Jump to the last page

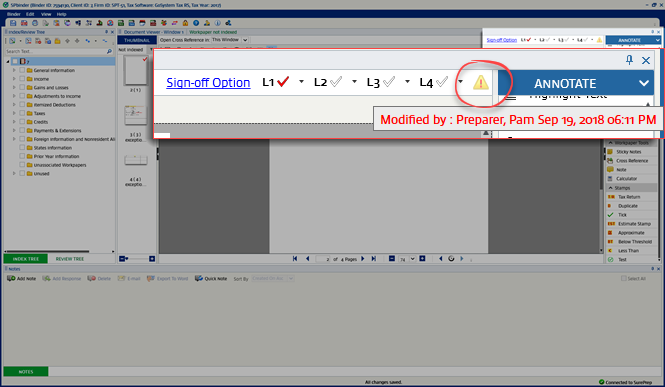pos(374,259)
